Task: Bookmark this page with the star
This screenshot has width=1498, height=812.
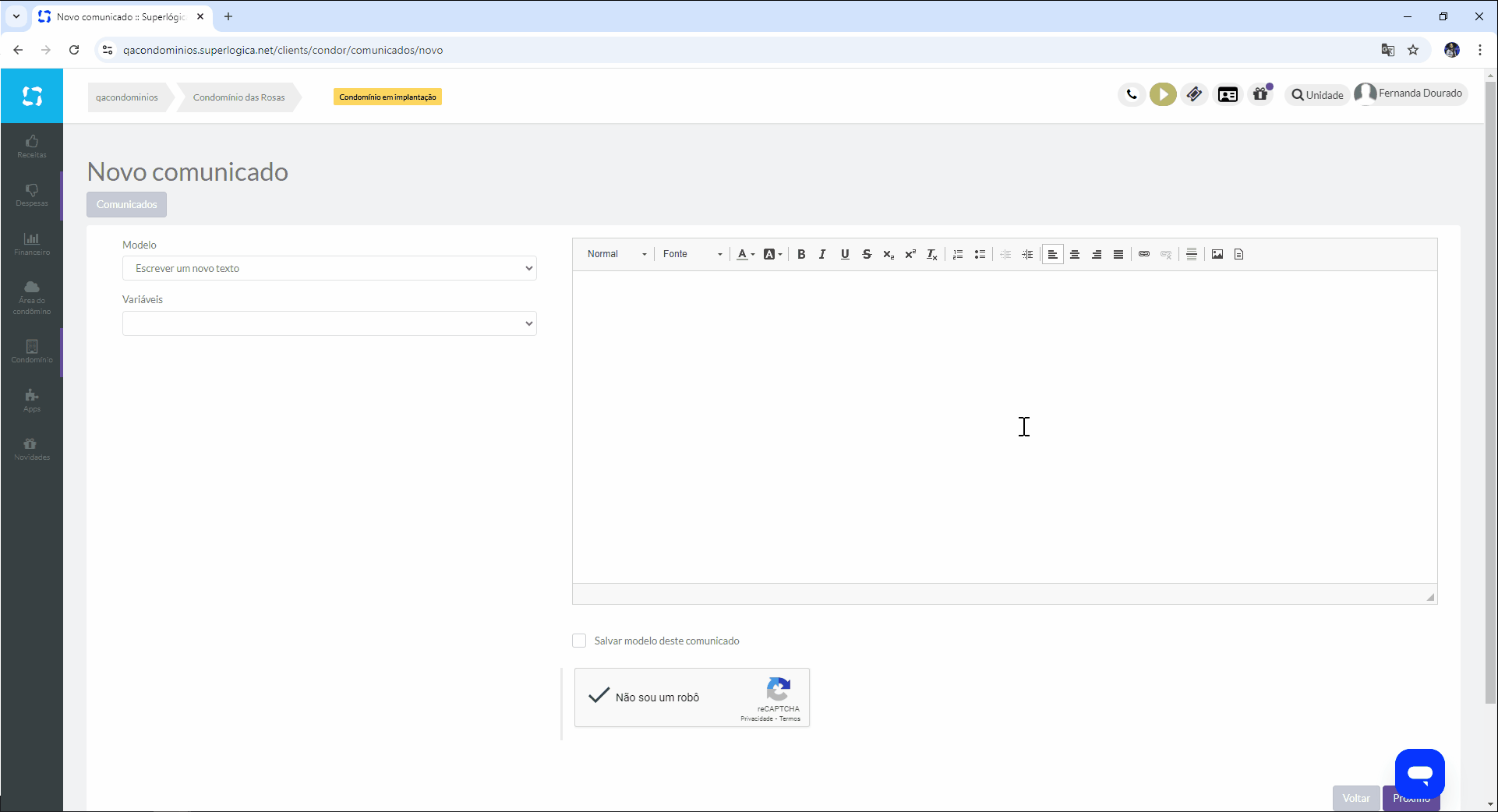Action: point(1413,50)
